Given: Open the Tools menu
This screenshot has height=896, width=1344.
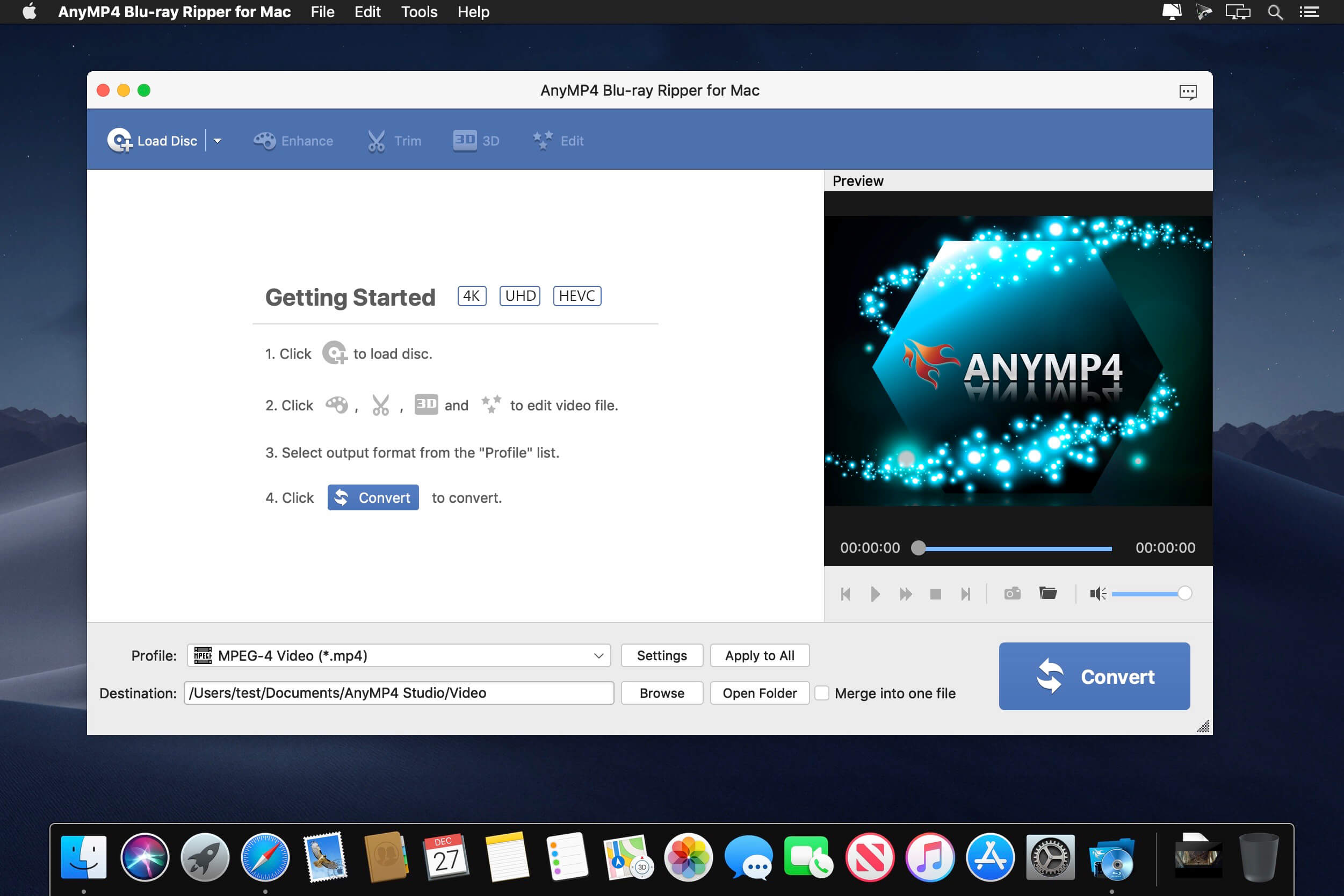Looking at the screenshot, I should tap(419, 11).
